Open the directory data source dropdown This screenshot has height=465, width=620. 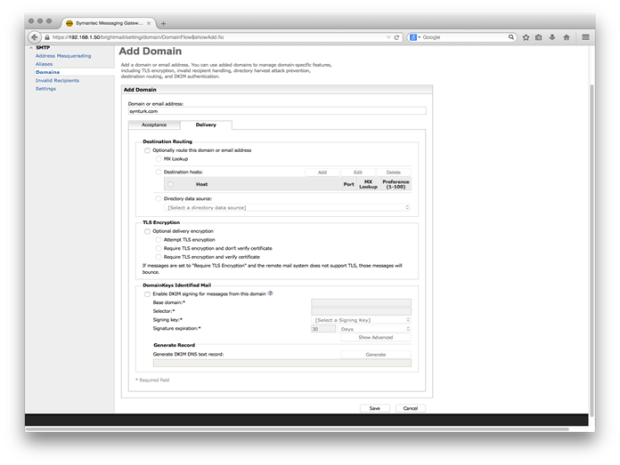point(288,208)
